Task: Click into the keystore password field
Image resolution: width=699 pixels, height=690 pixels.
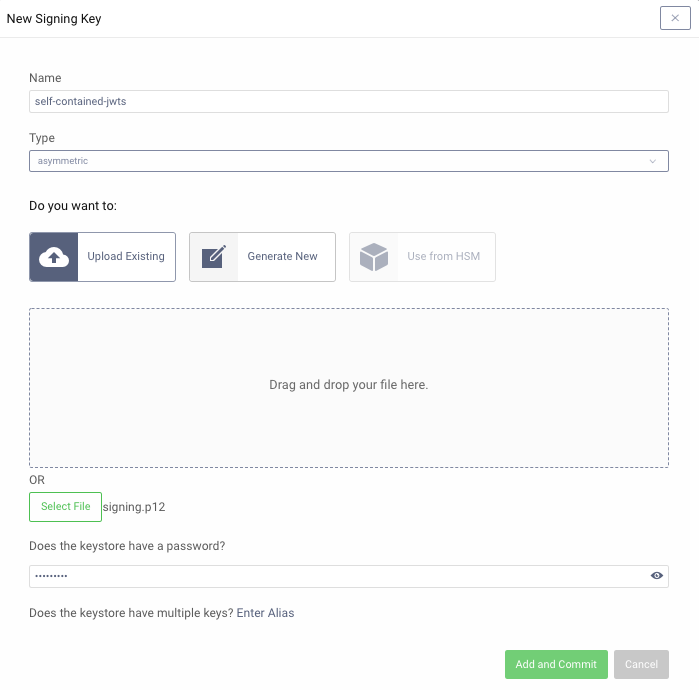Action: coord(335,576)
